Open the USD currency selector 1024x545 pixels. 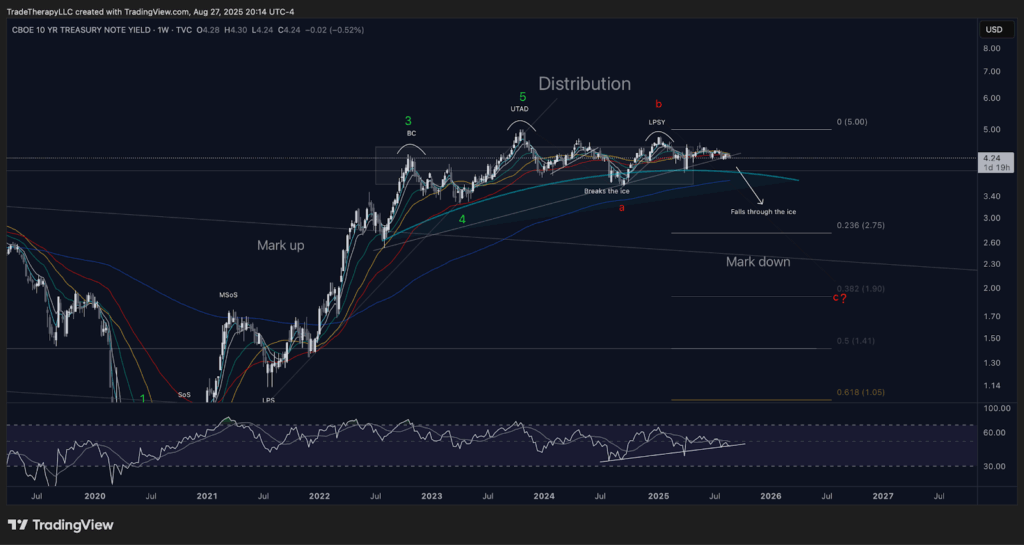tap(993, 30)
